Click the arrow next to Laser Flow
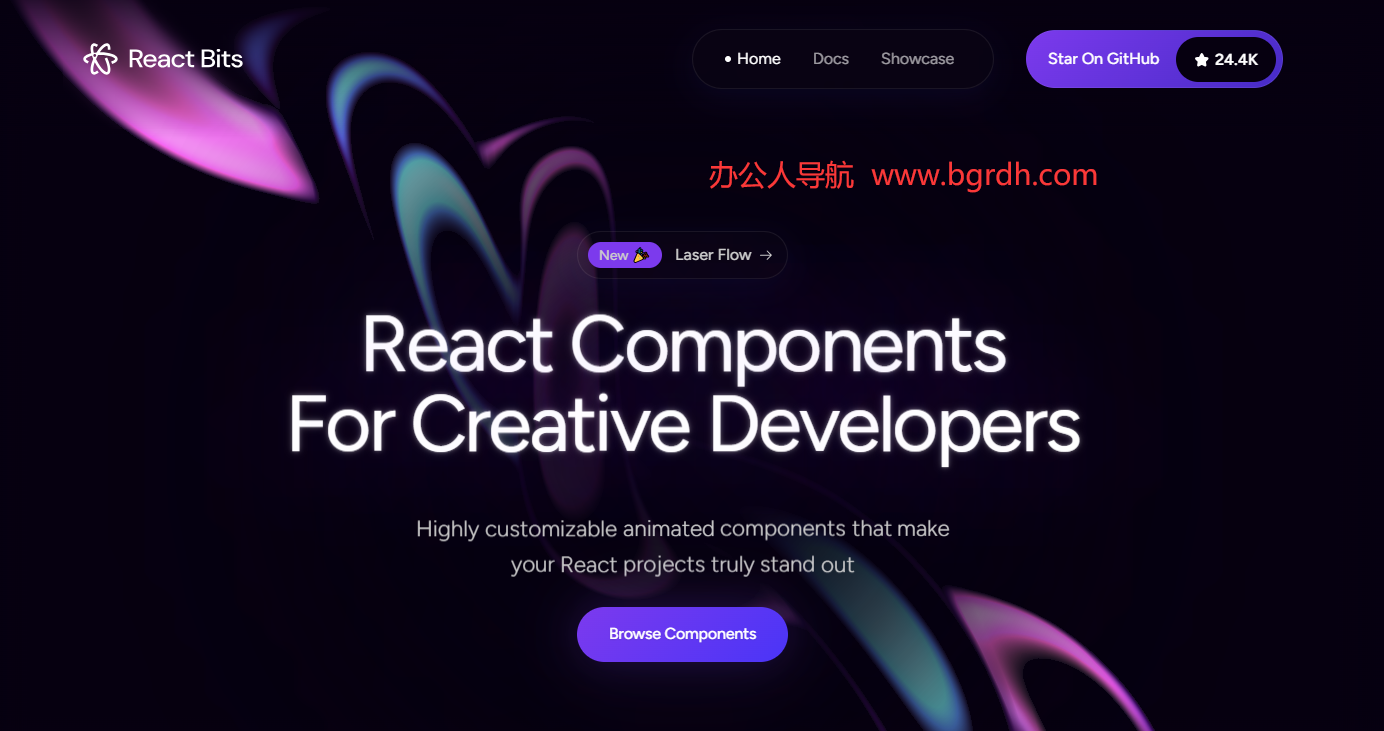1384x731 pixels. [x=766, y=255]
